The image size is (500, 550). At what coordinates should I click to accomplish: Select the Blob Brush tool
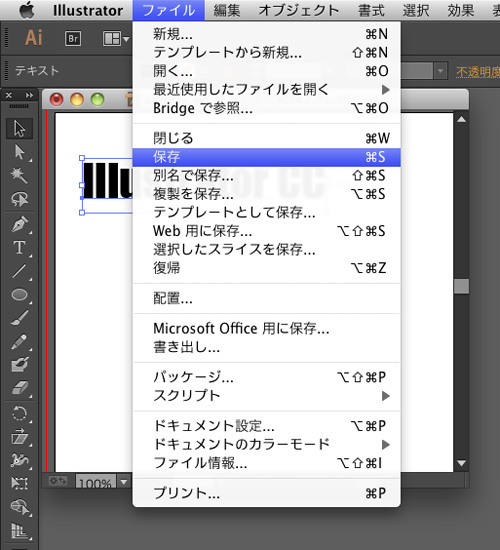[x=20, y=365]
